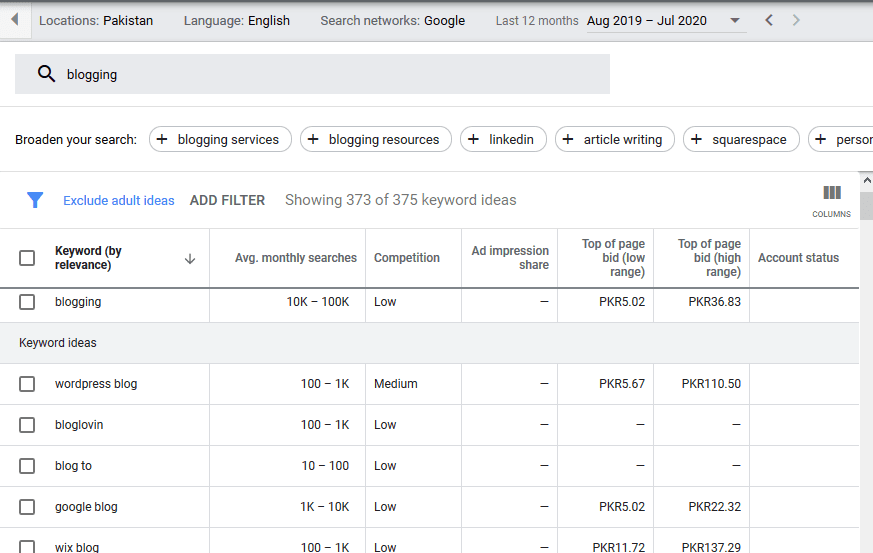Click Top of page bid (high range) header

tap(709, 258)
